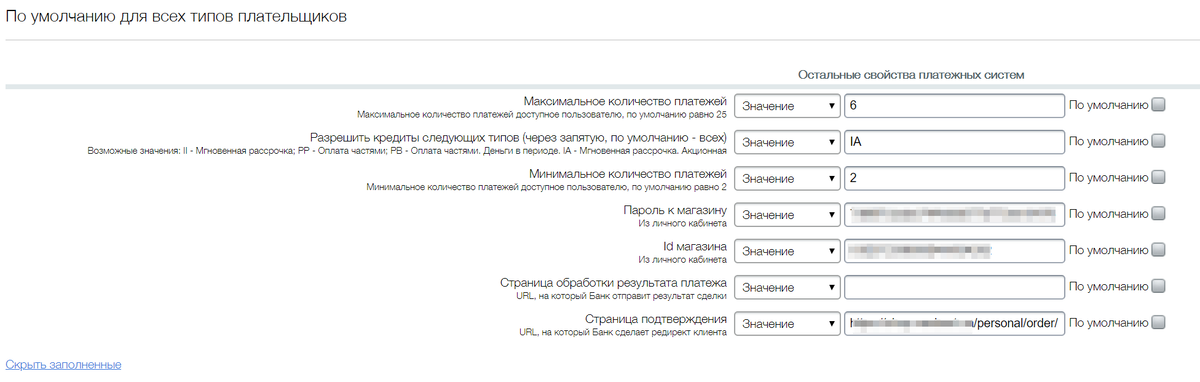Expand 'Значение' dropdown for Страница подтверждения
1200x382 pixels.
[x=787, y=324]
